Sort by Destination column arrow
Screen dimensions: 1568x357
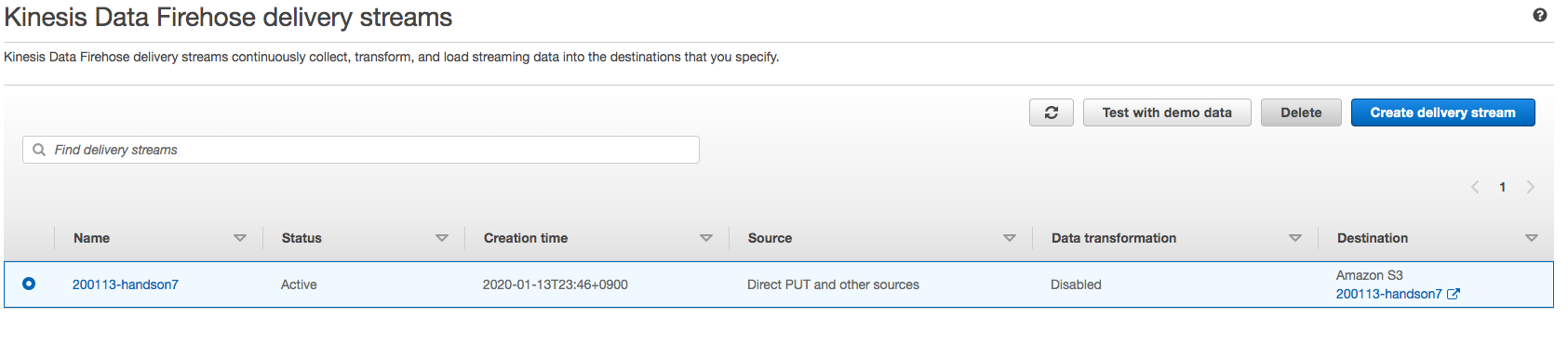coord(1532,238)
